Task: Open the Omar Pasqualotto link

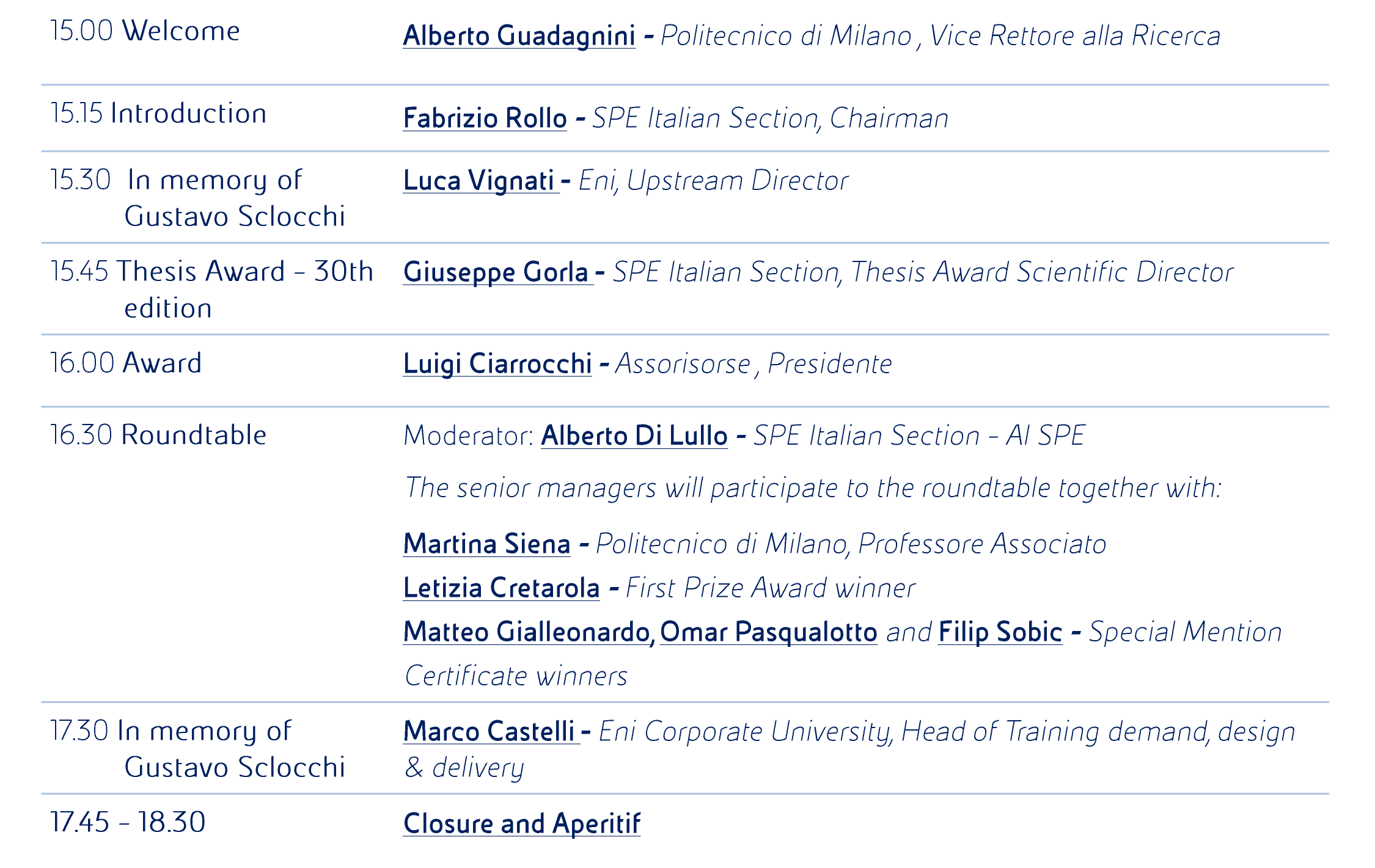Action: (x=768, y=632)
